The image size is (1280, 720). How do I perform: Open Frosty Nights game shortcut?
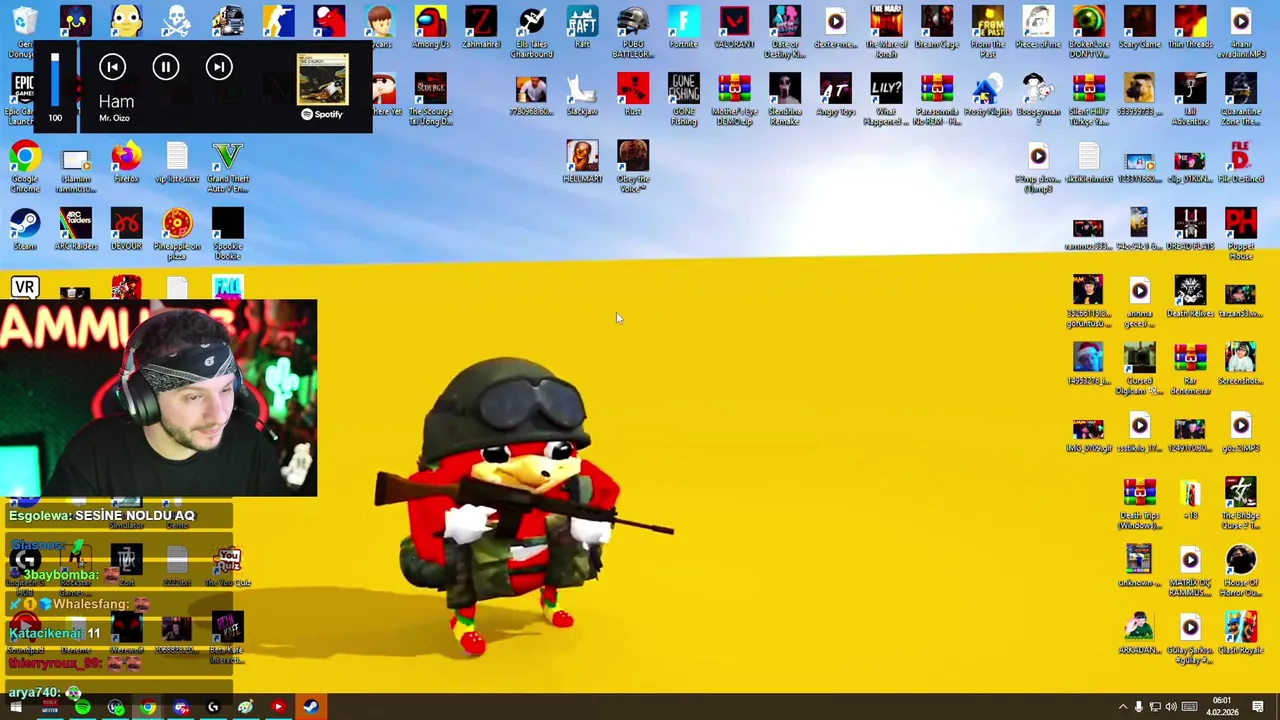click(x=988, y=94)
